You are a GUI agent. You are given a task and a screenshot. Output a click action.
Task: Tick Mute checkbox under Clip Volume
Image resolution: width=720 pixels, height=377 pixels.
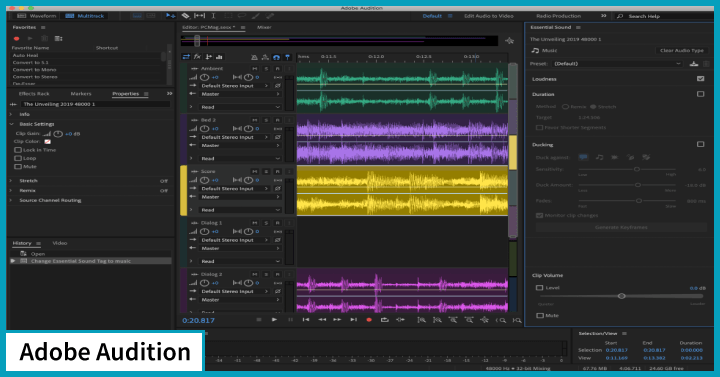pos(540,315)
